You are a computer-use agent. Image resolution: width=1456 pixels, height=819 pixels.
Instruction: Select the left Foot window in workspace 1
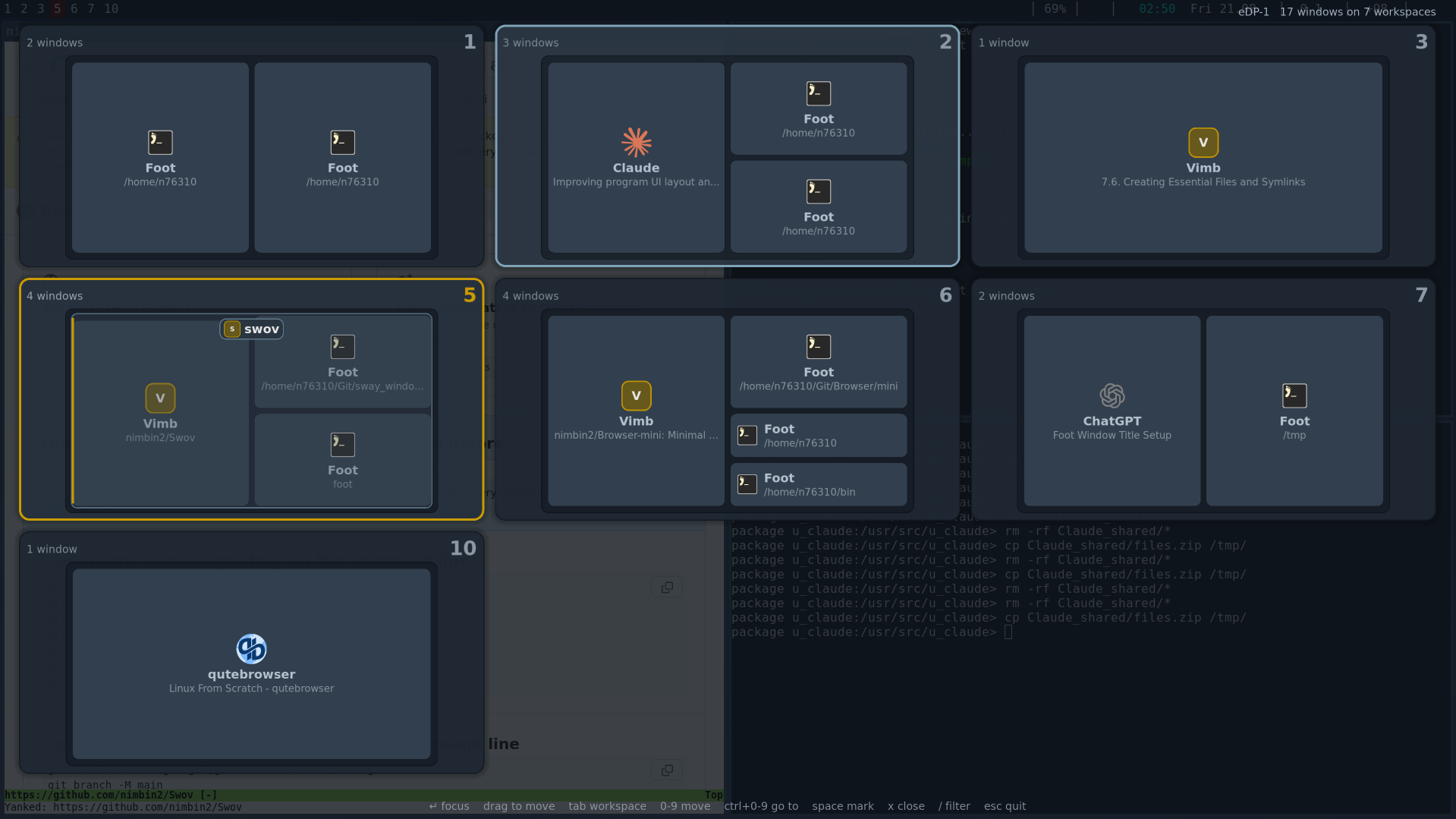click(x=160, y=158)
